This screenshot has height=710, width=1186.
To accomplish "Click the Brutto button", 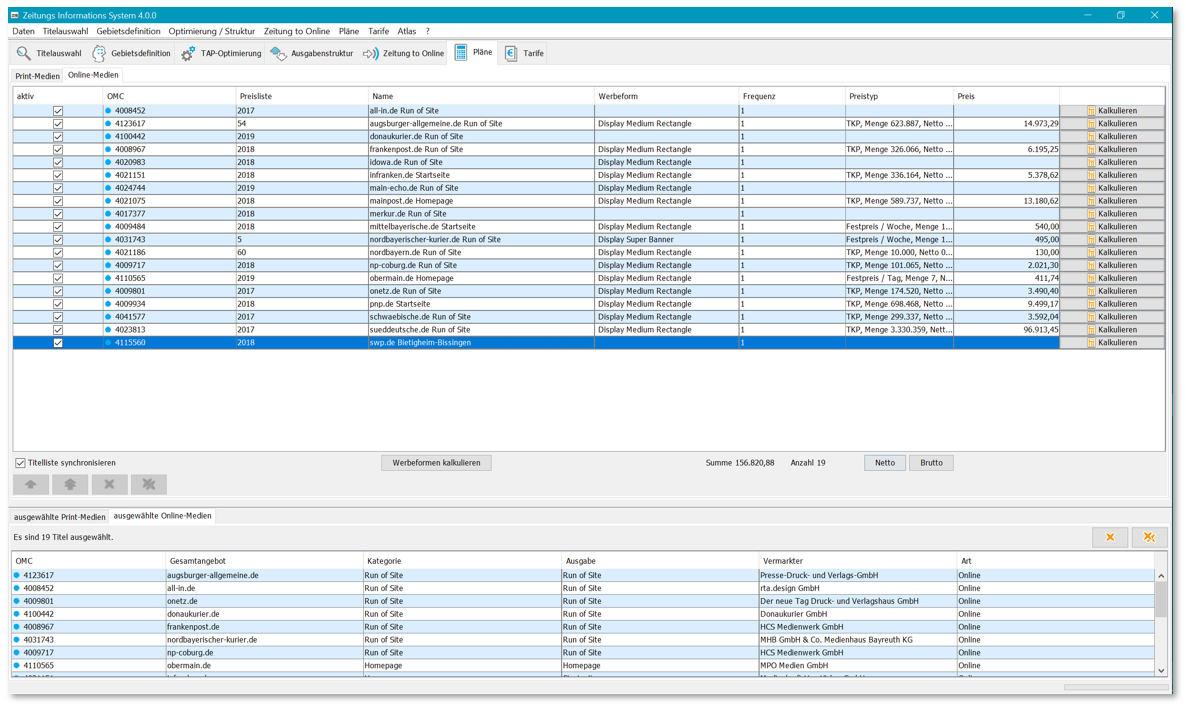I will click(931, 463).
